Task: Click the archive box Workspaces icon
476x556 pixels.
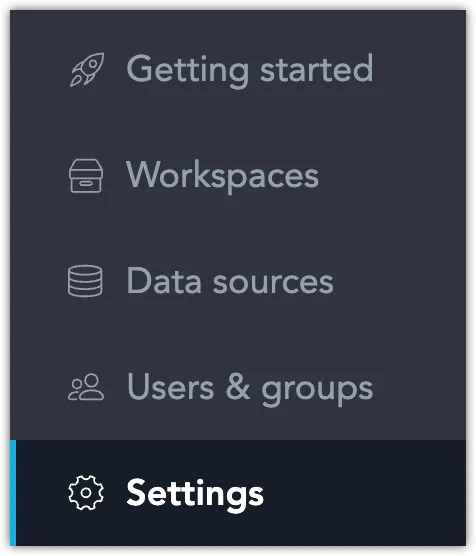Action: pos(86,176)
